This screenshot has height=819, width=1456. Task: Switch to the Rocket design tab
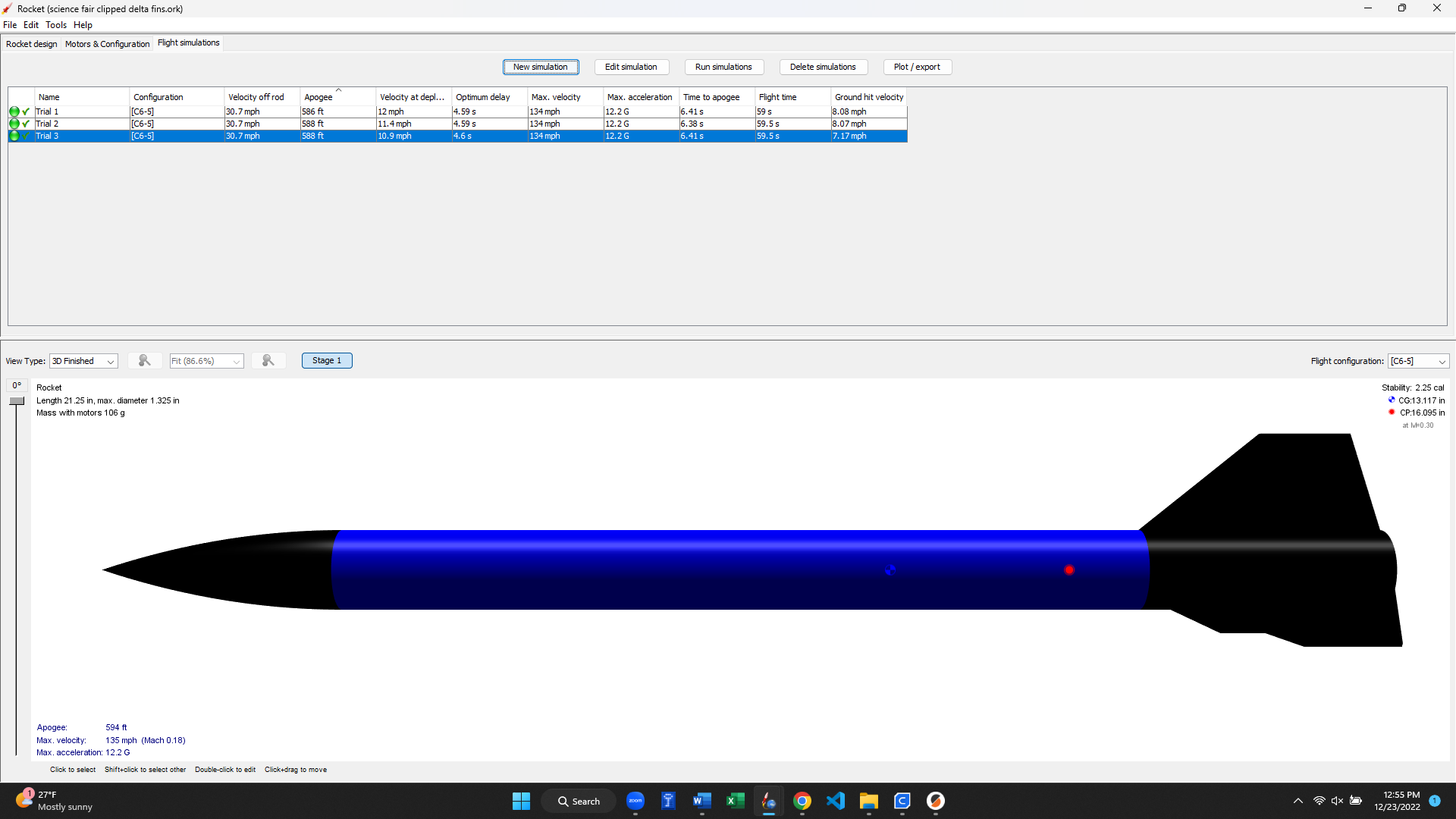pos(32,44)
